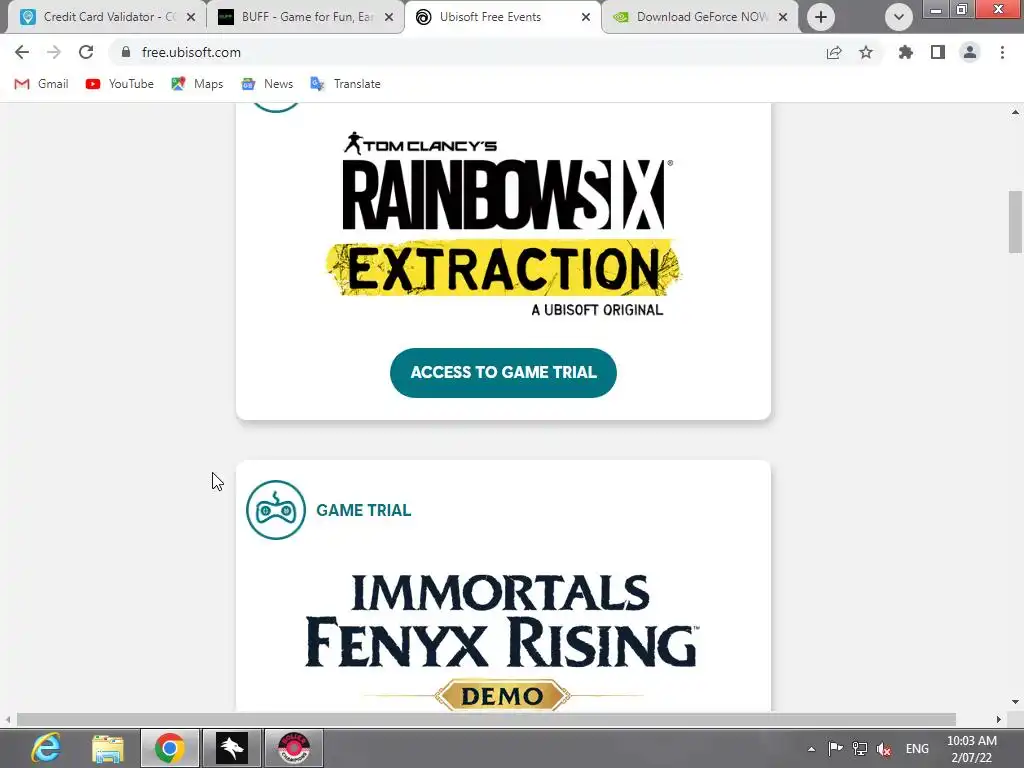Click the horizontal scrollbar thumb
Screen dimensions: 1024x768
click(x=486, y=719)
